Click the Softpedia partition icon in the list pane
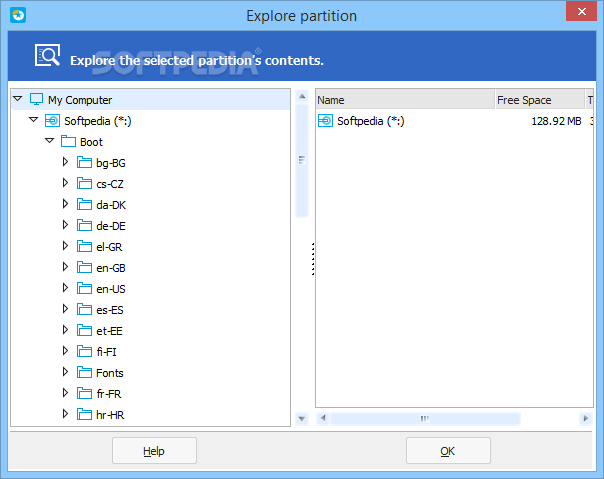604x479 pixels. tap(325, 121)
